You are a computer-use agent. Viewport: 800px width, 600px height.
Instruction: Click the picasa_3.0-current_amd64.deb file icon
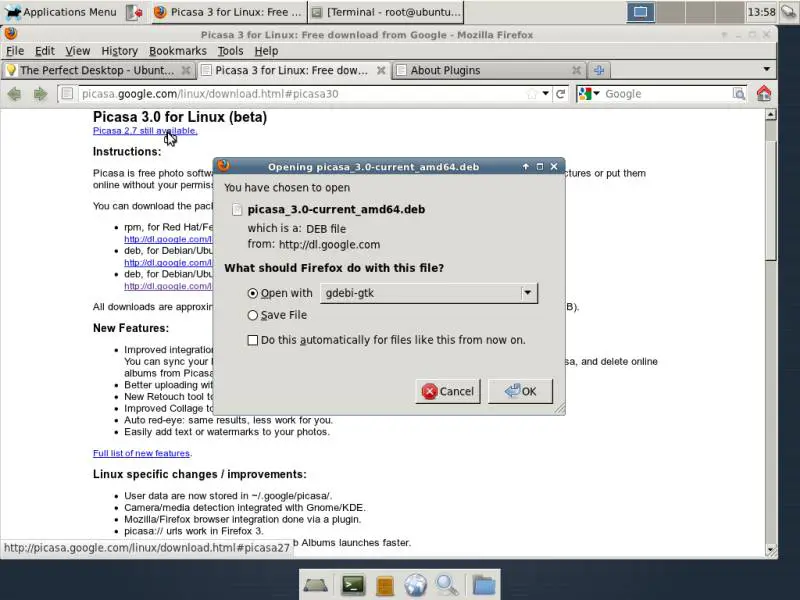coord(237,210)
